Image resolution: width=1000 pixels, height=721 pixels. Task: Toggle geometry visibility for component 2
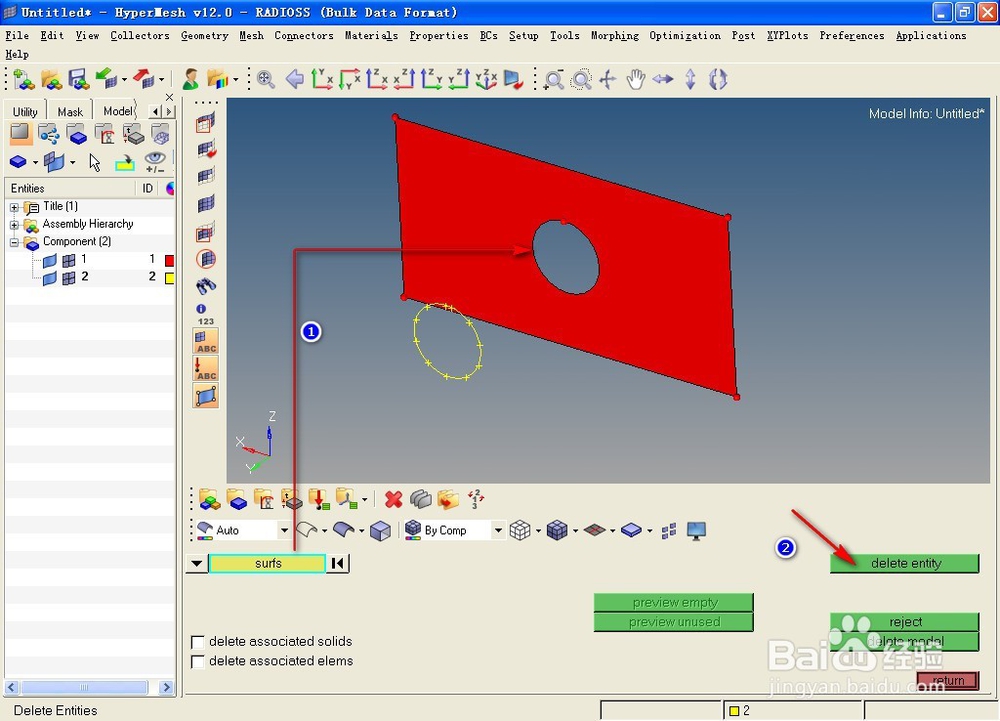click(x=50, y=277)
